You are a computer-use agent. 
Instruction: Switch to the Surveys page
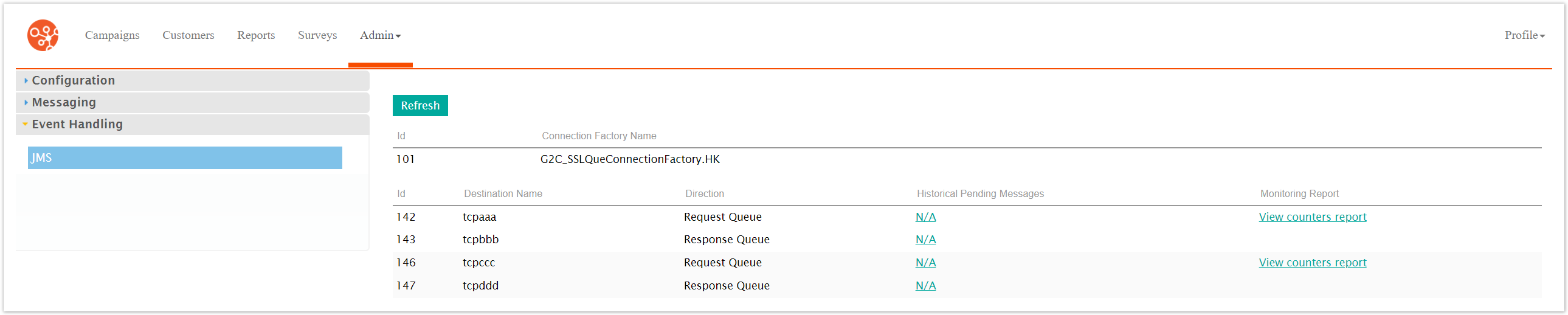tap(317, 35)
